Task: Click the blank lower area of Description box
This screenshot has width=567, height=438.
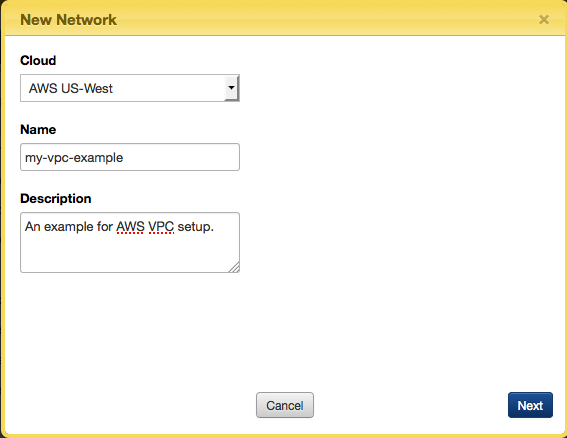Action: (123, 255)
